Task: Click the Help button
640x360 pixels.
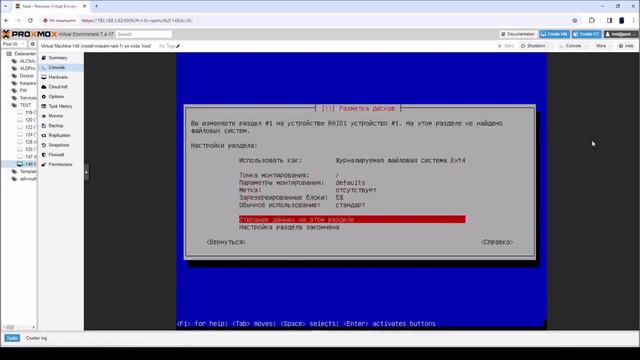Action: (627, 46)
